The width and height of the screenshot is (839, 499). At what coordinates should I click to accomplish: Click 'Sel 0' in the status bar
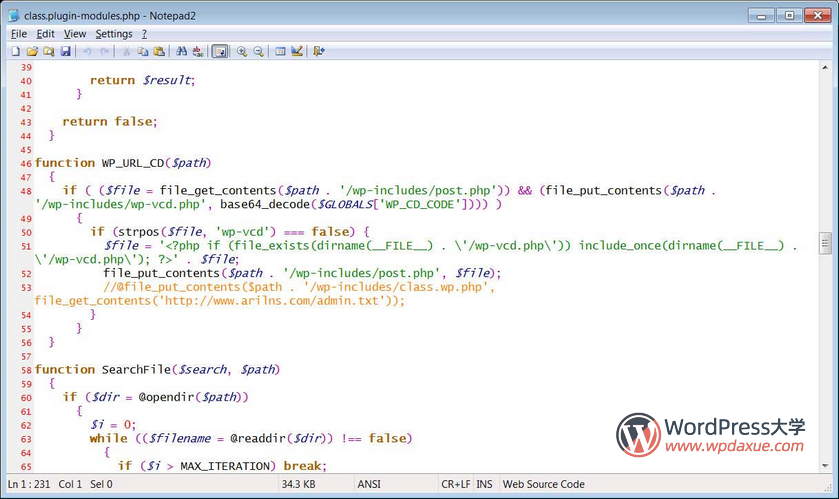[101, 484]
